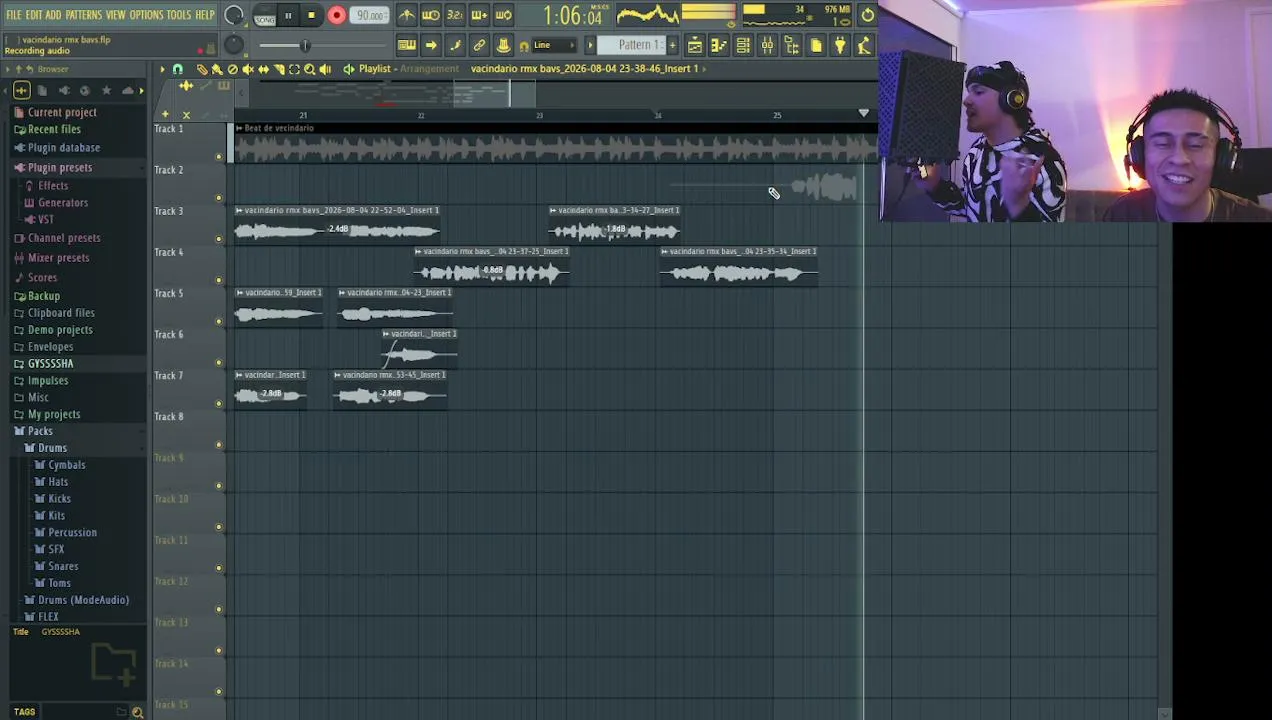Open the OPTIONS menu
This screenshot has width=1272, height=720.
pos(146,15)
